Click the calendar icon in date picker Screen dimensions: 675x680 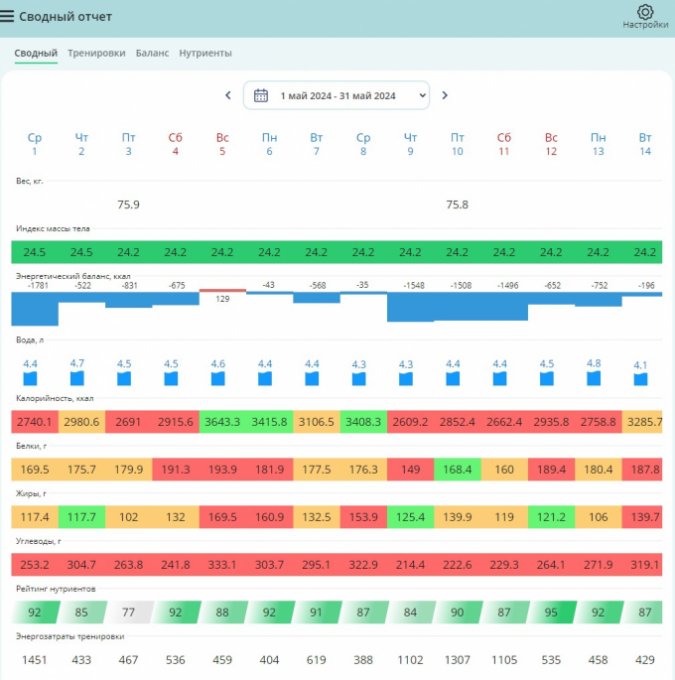[261, 95]
